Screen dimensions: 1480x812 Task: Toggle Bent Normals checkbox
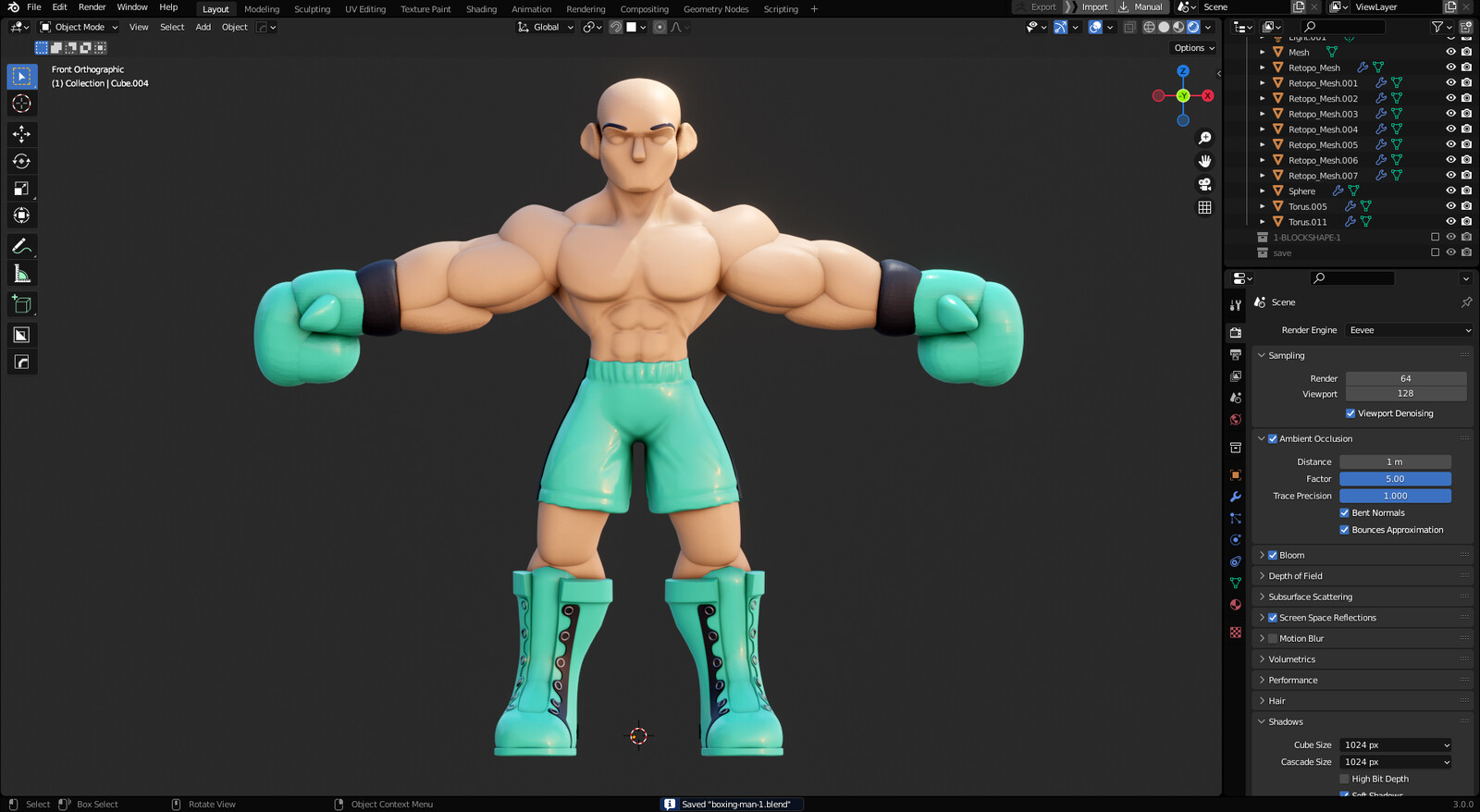pos(1344,513)
